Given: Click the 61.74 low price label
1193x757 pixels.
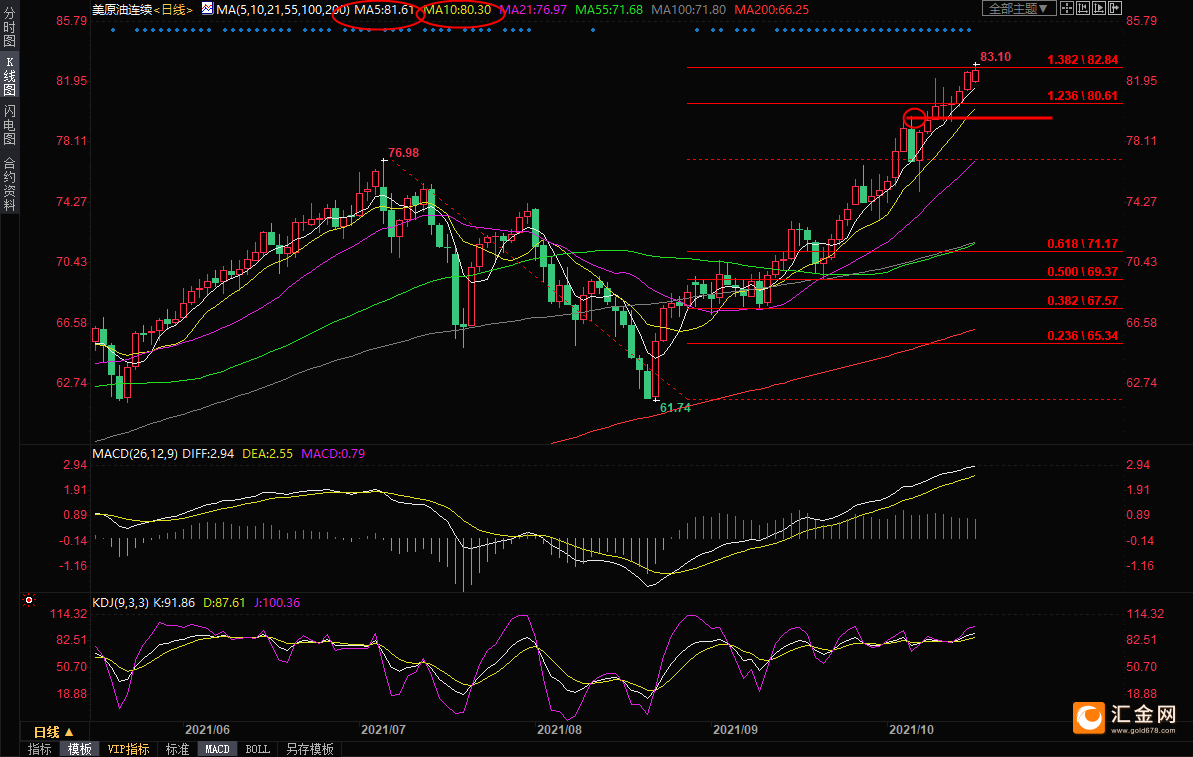Looking at the screenshot, I should pos(676,408).
